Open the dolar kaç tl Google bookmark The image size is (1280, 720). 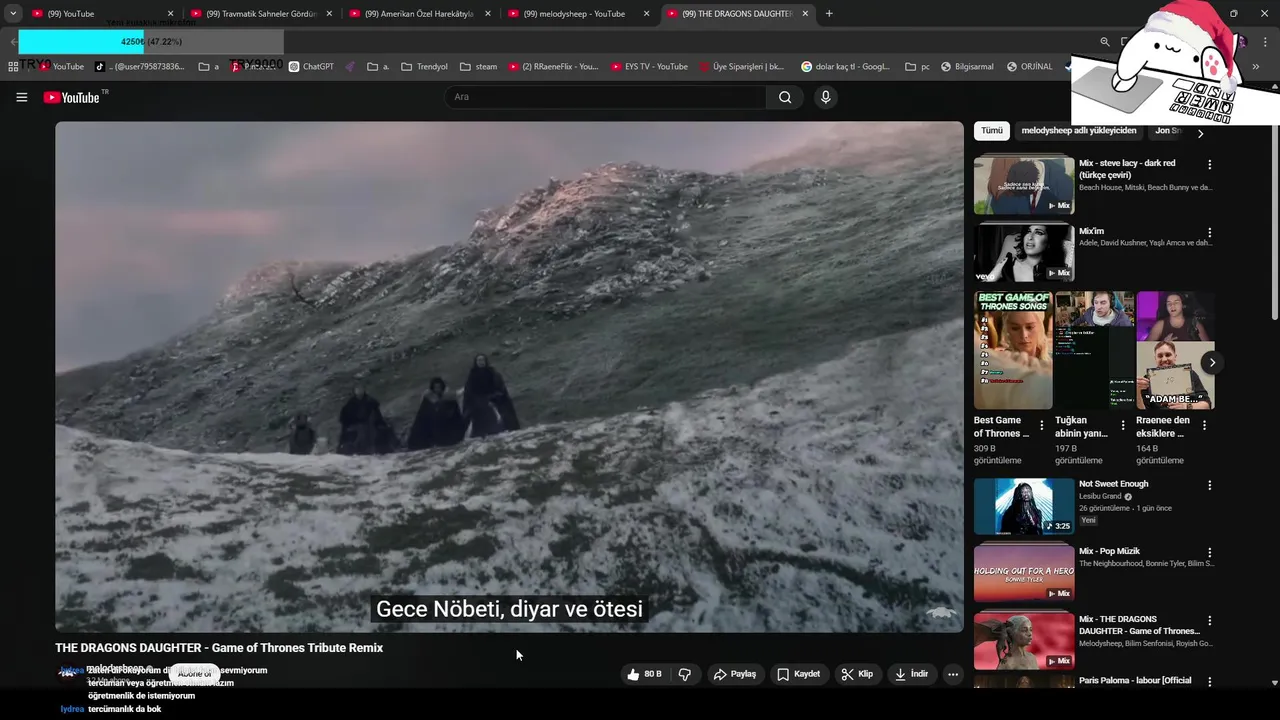click(x=845, y=67)
